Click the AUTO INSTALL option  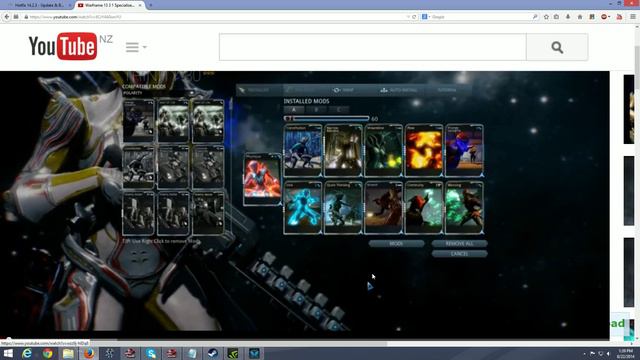399,90
